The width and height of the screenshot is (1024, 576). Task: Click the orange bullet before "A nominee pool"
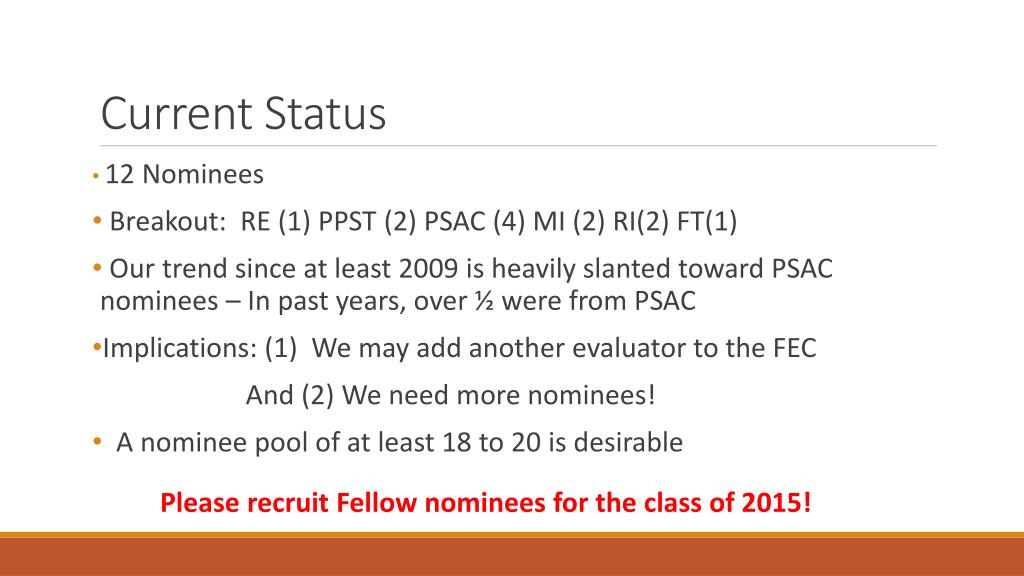pos(98,441)
